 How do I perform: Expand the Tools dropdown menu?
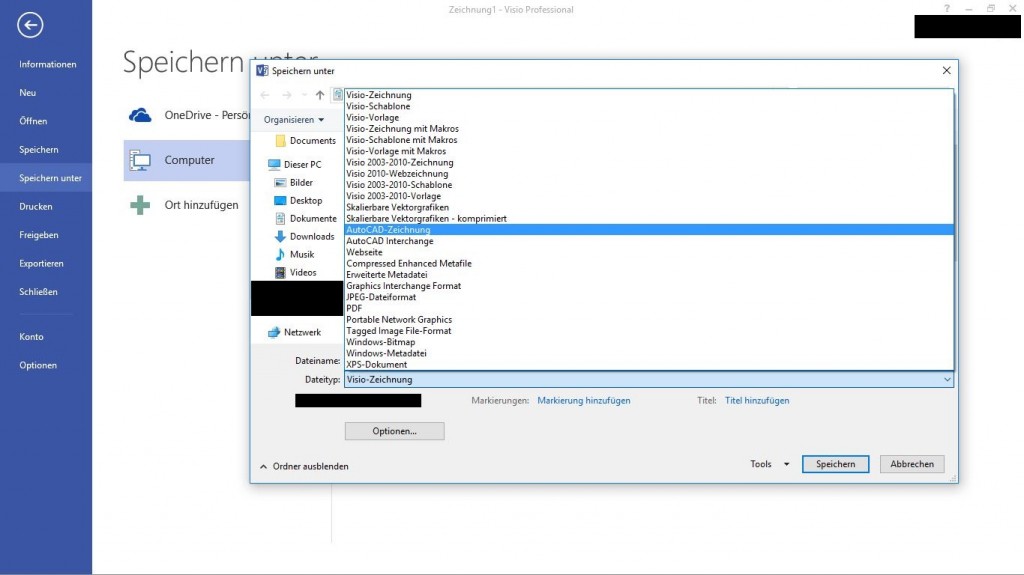coord(770,464)
